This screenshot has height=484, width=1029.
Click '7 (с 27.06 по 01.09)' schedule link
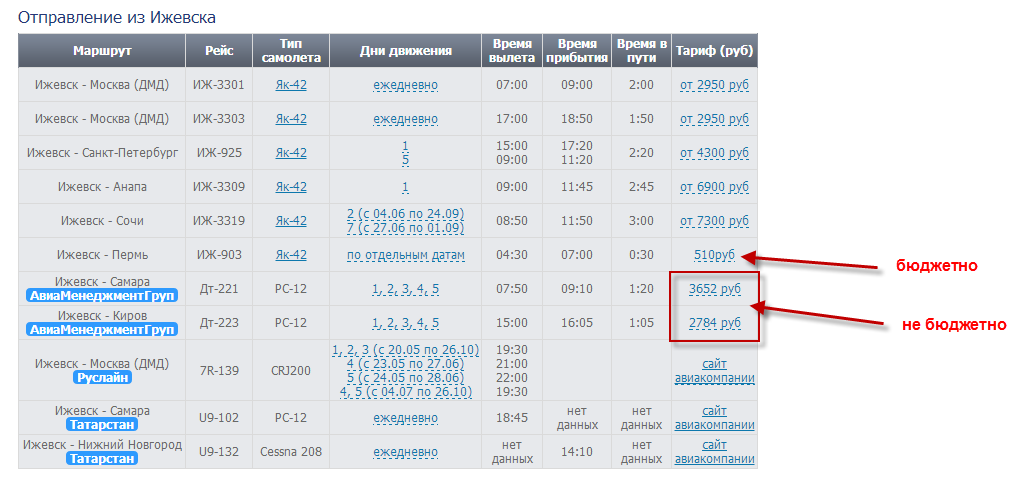tap(406, 228)
